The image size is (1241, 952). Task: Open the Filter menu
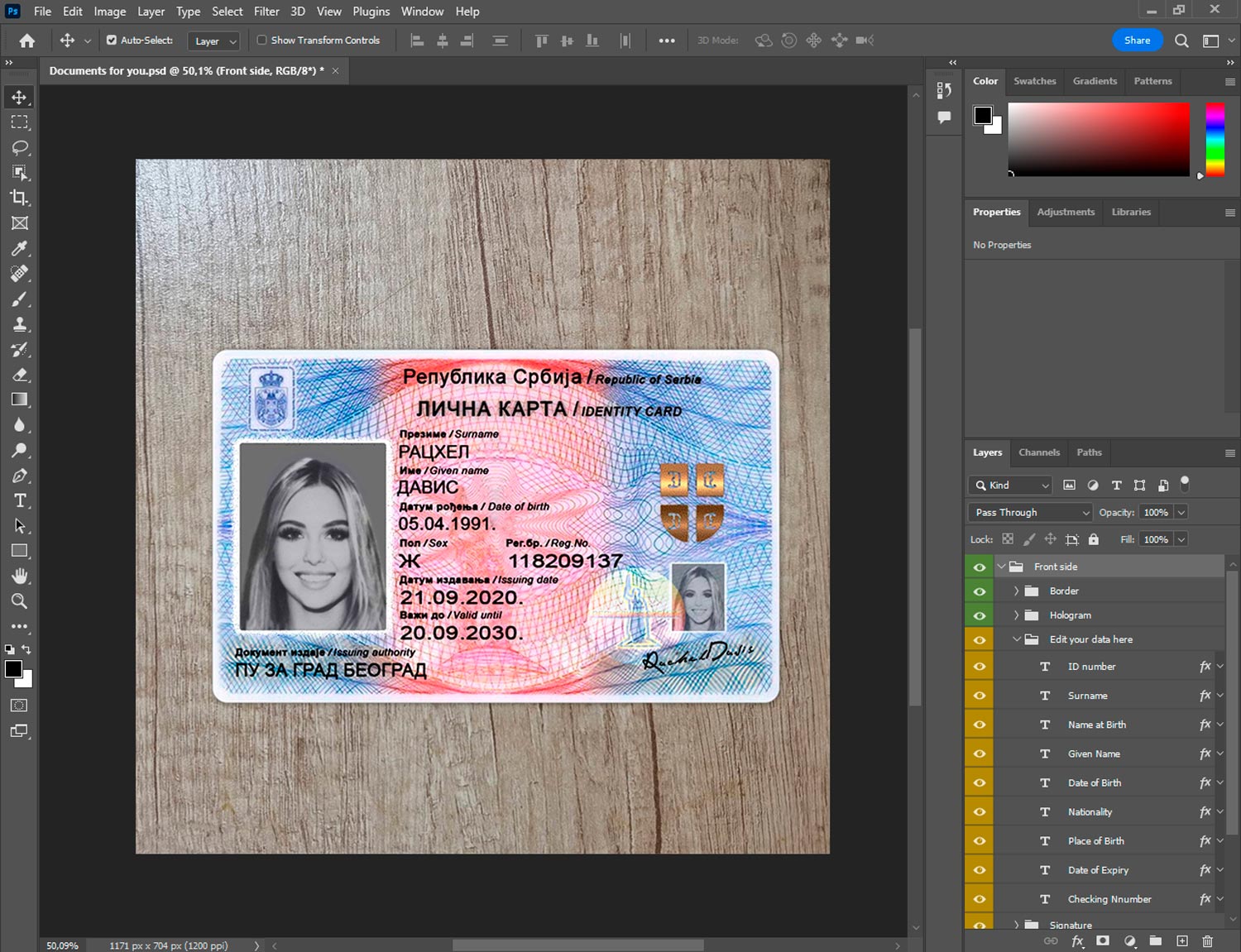pos(266,12)
